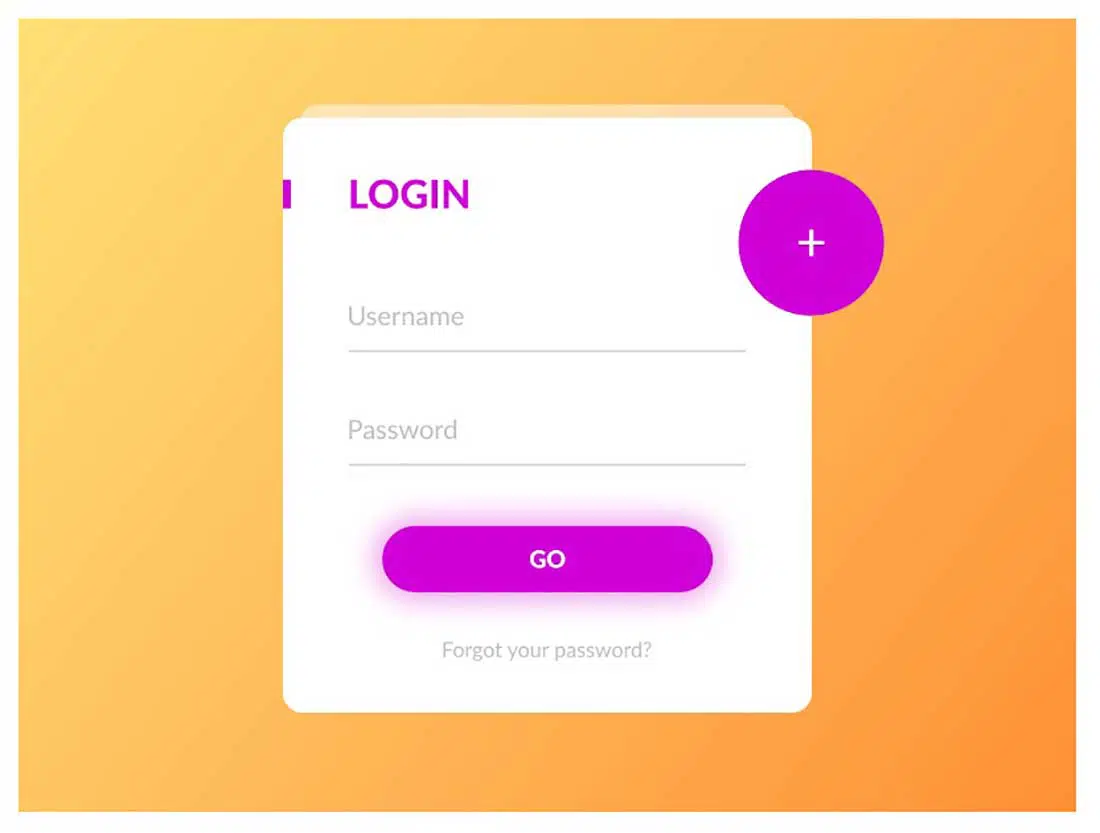
Task: Click the GO label text
Action: click(547, 559)
